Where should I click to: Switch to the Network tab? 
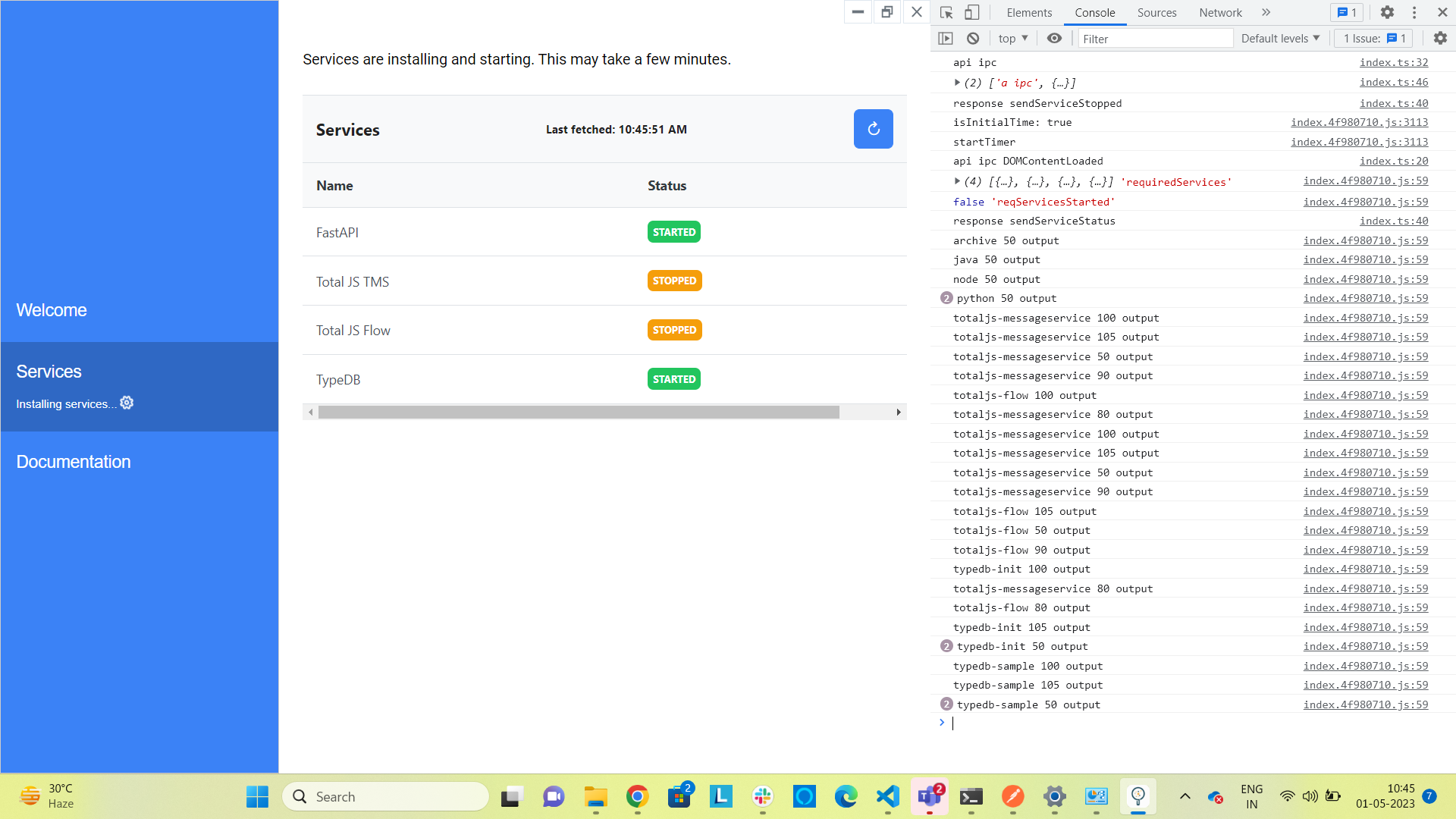coord(1220,12)
